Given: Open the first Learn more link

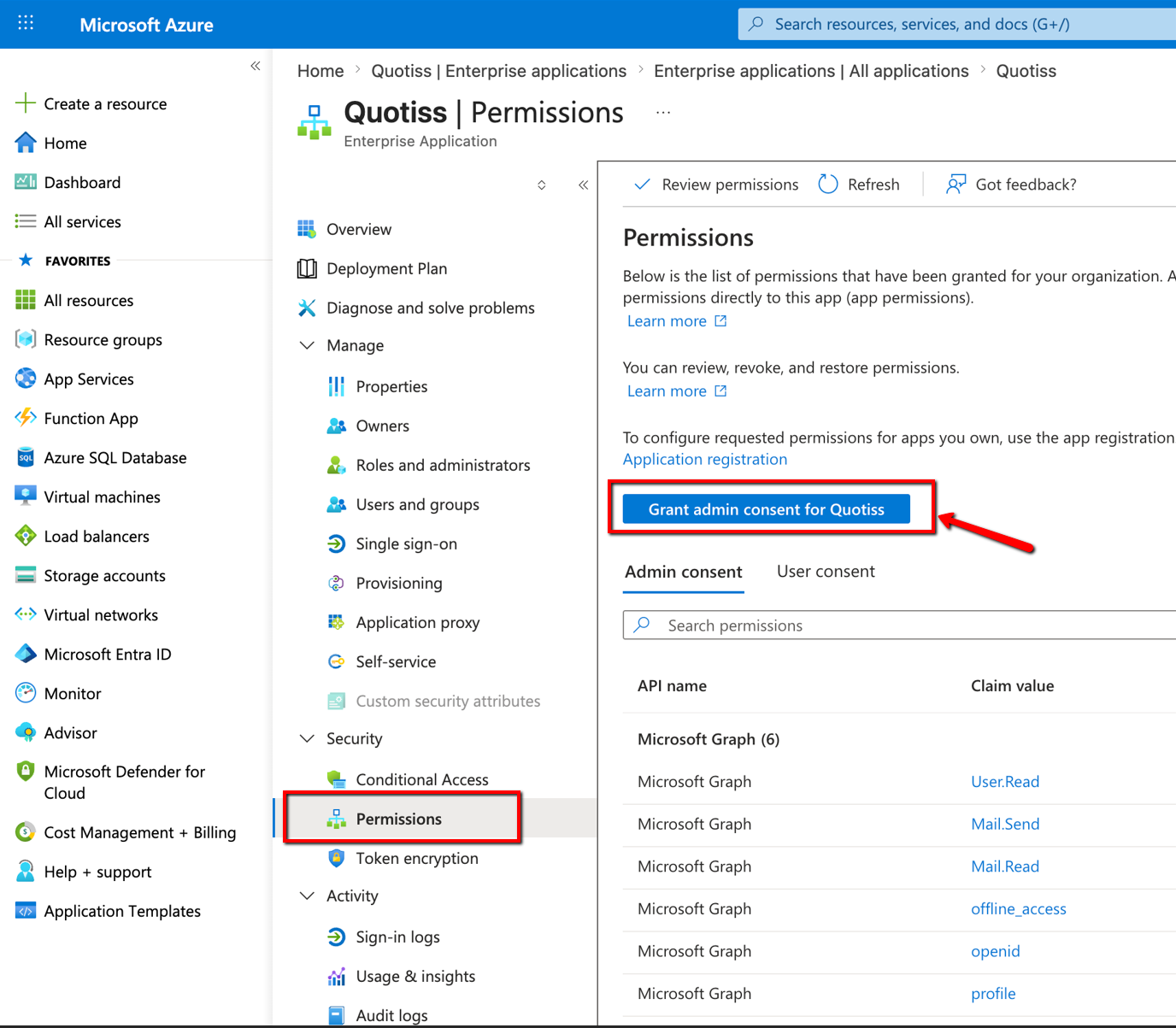Looking at the screenshot, I should [676, 320].
